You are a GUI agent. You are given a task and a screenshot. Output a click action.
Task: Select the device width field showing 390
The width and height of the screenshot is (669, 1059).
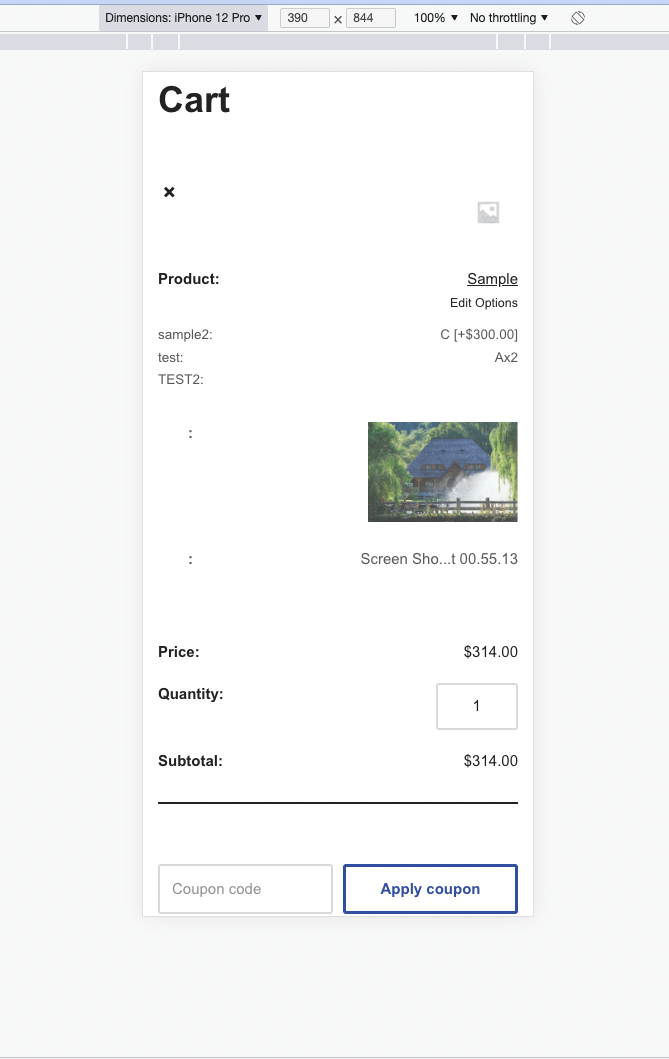tap(303, 17)
